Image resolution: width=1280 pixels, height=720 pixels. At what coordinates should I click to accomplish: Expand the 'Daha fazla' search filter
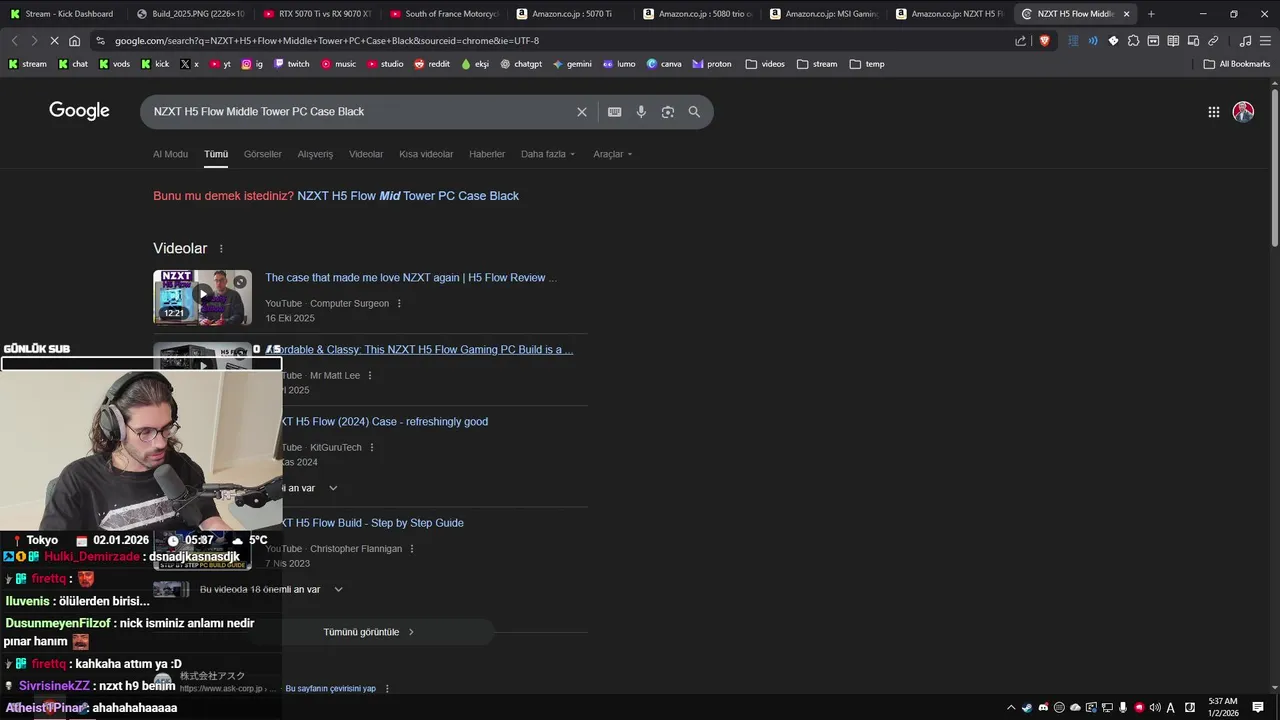click(548, 154)
